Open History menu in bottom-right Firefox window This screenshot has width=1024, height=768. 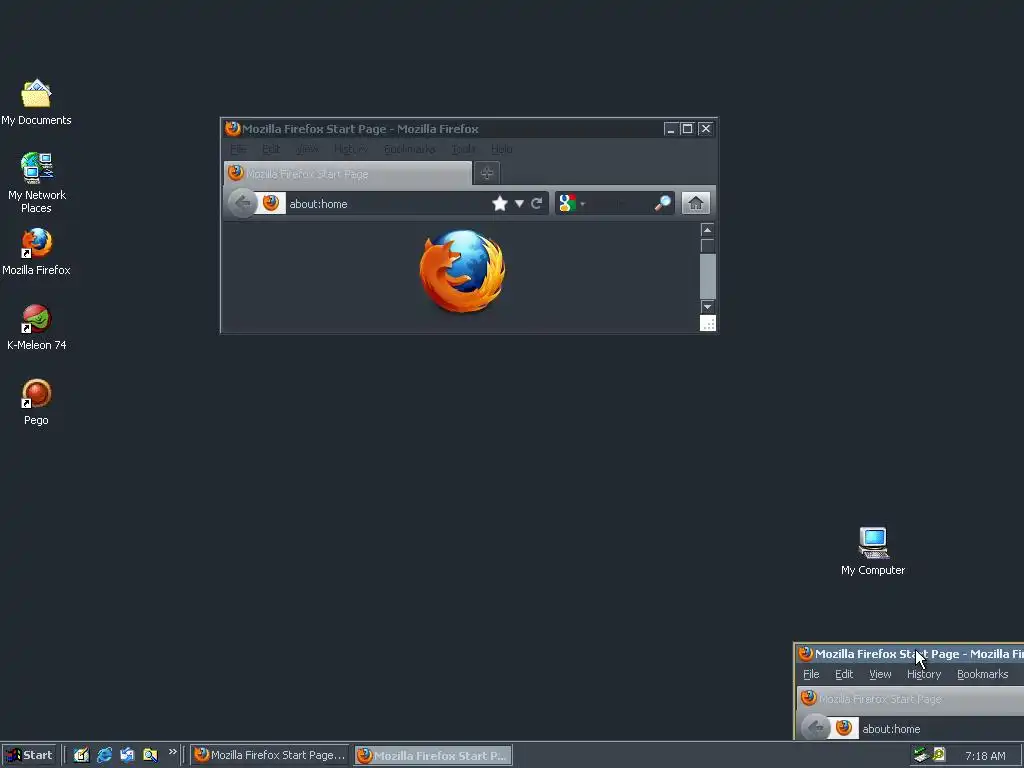[x=923, y=674]
